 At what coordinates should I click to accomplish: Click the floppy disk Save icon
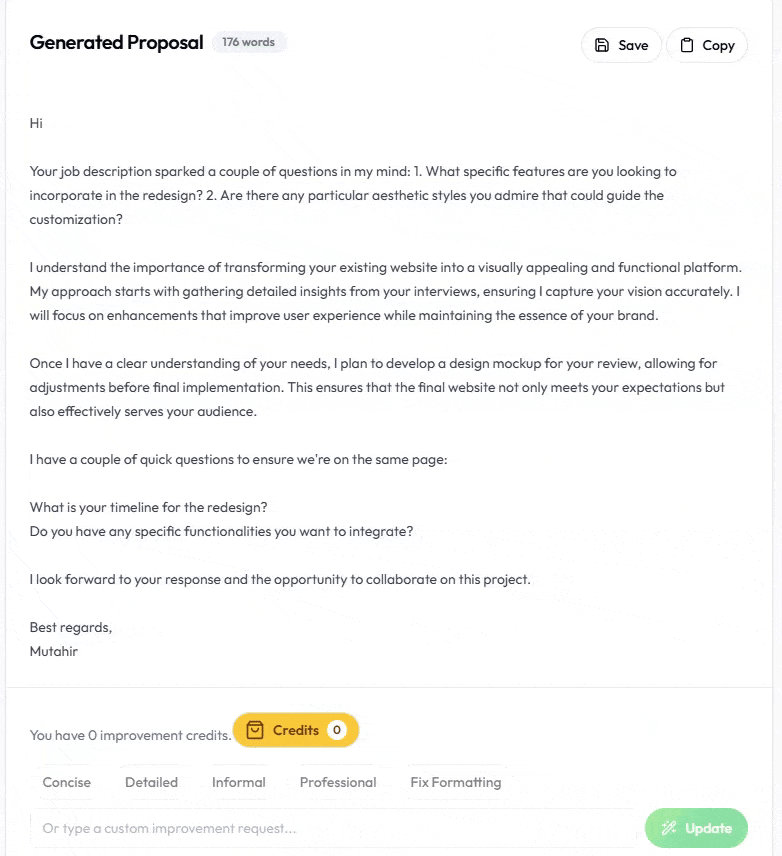tap(602, 45)
